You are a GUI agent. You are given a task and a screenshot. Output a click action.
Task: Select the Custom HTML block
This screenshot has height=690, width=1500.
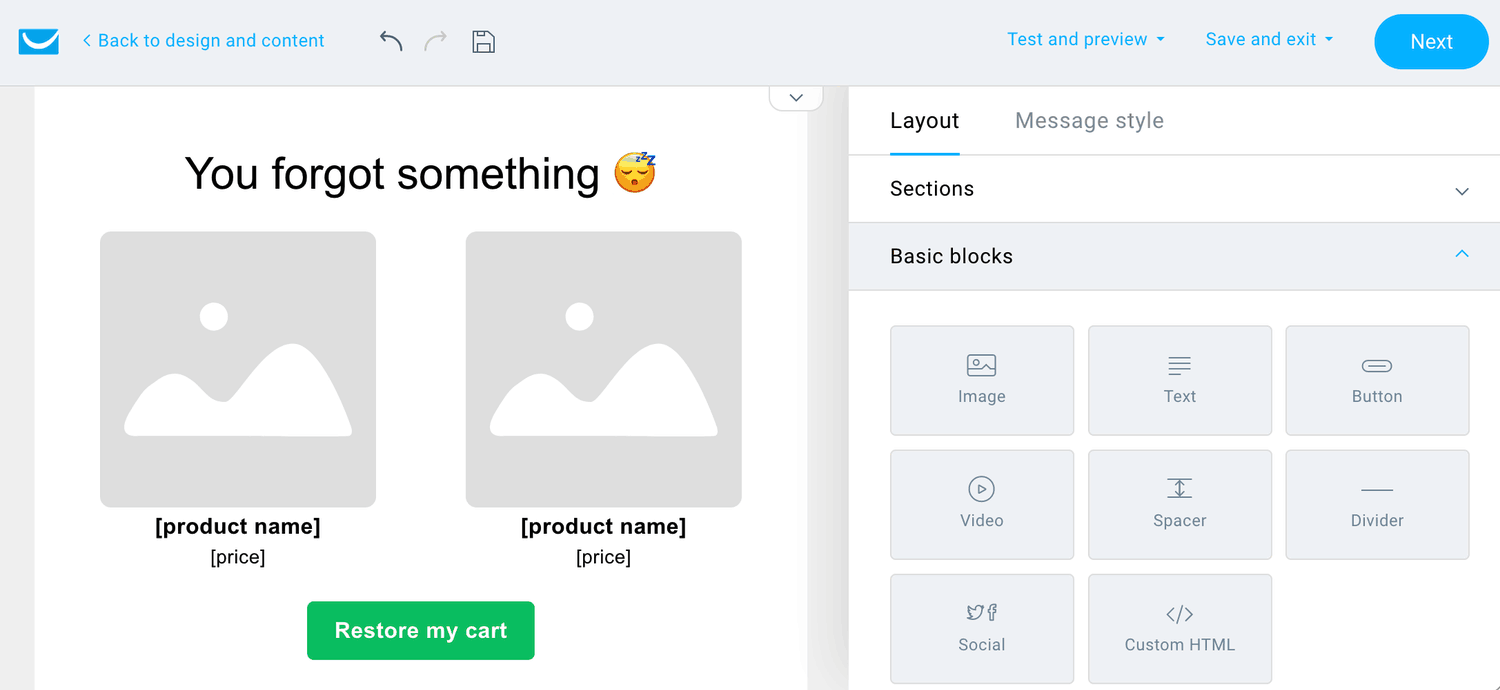1180,628
